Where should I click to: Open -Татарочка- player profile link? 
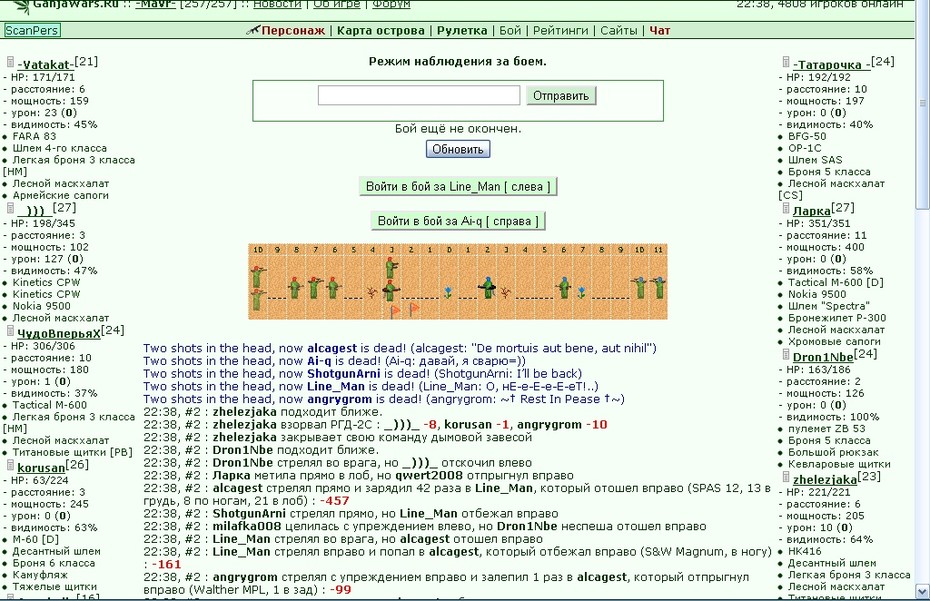tap(832, 65)
